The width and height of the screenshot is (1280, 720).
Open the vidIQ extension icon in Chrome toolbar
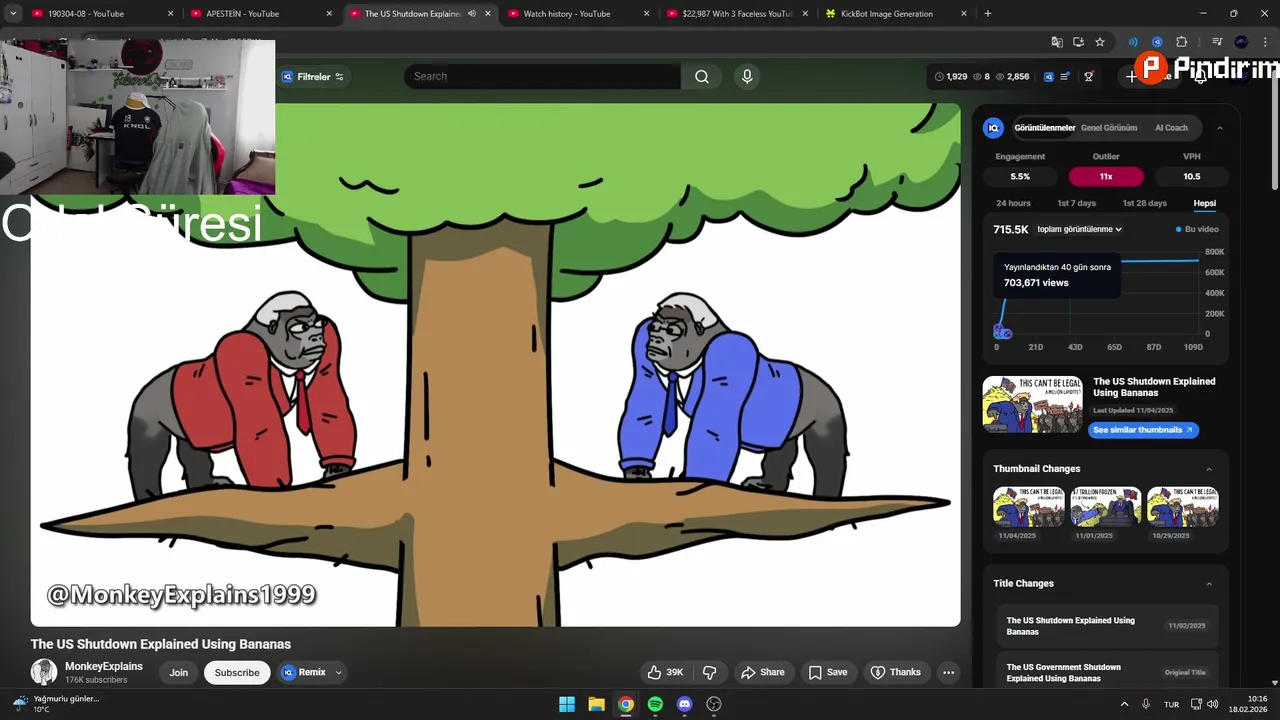pos(1157,42)
